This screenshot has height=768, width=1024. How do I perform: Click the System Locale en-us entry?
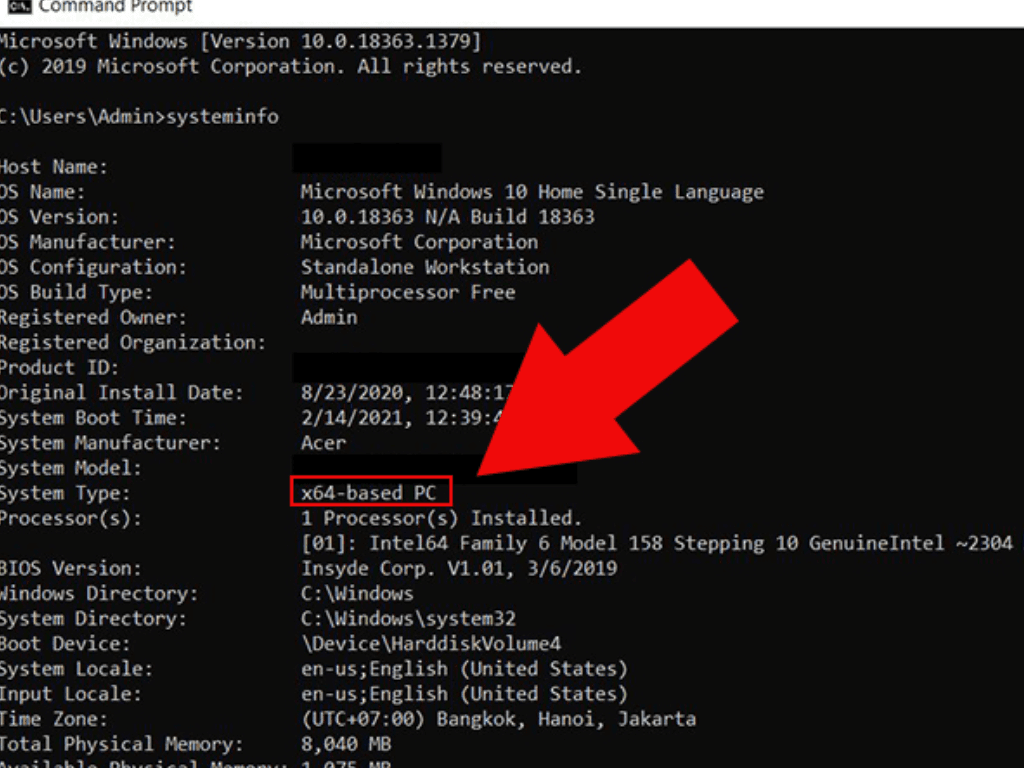465,668
